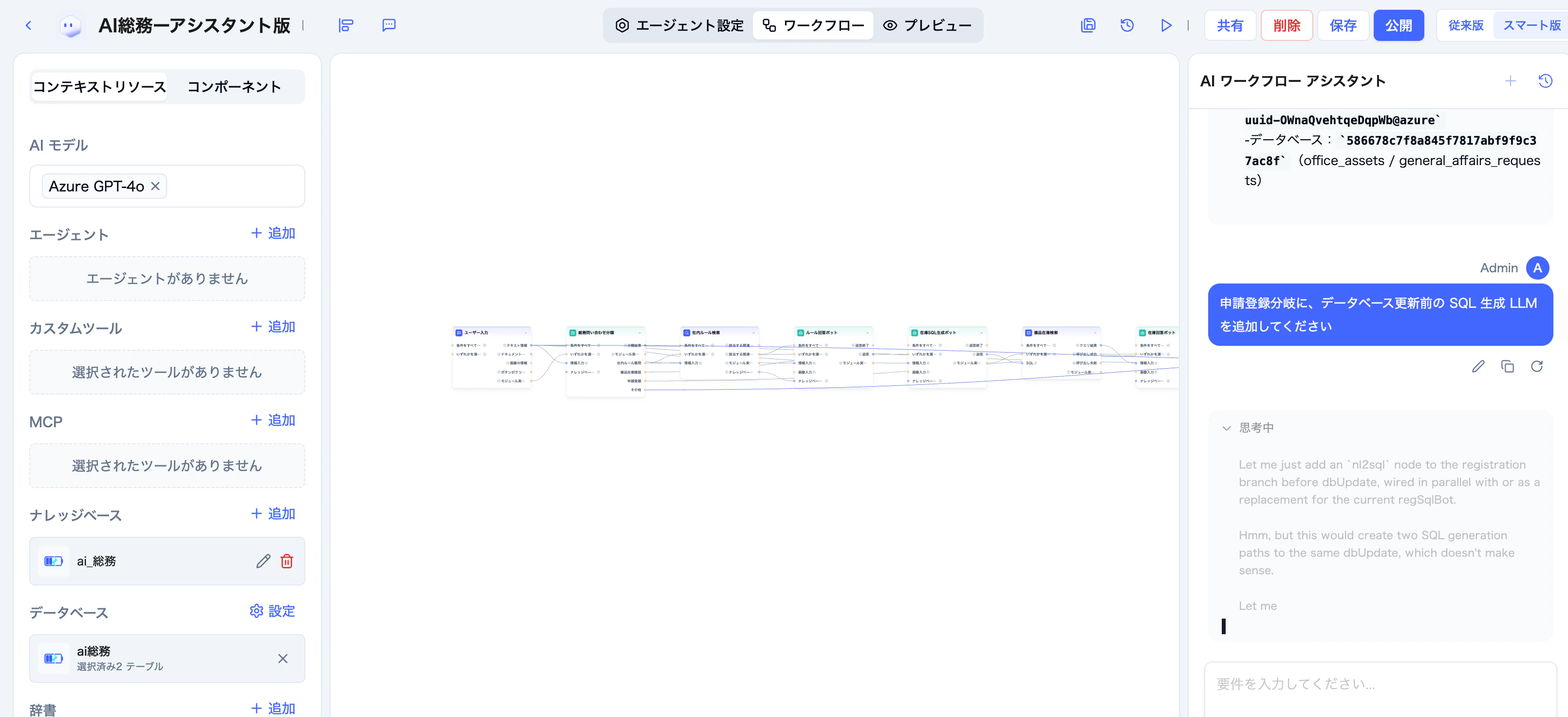Publish with the 公開 button
The image size is (1568, 717).
[1398, 25]
